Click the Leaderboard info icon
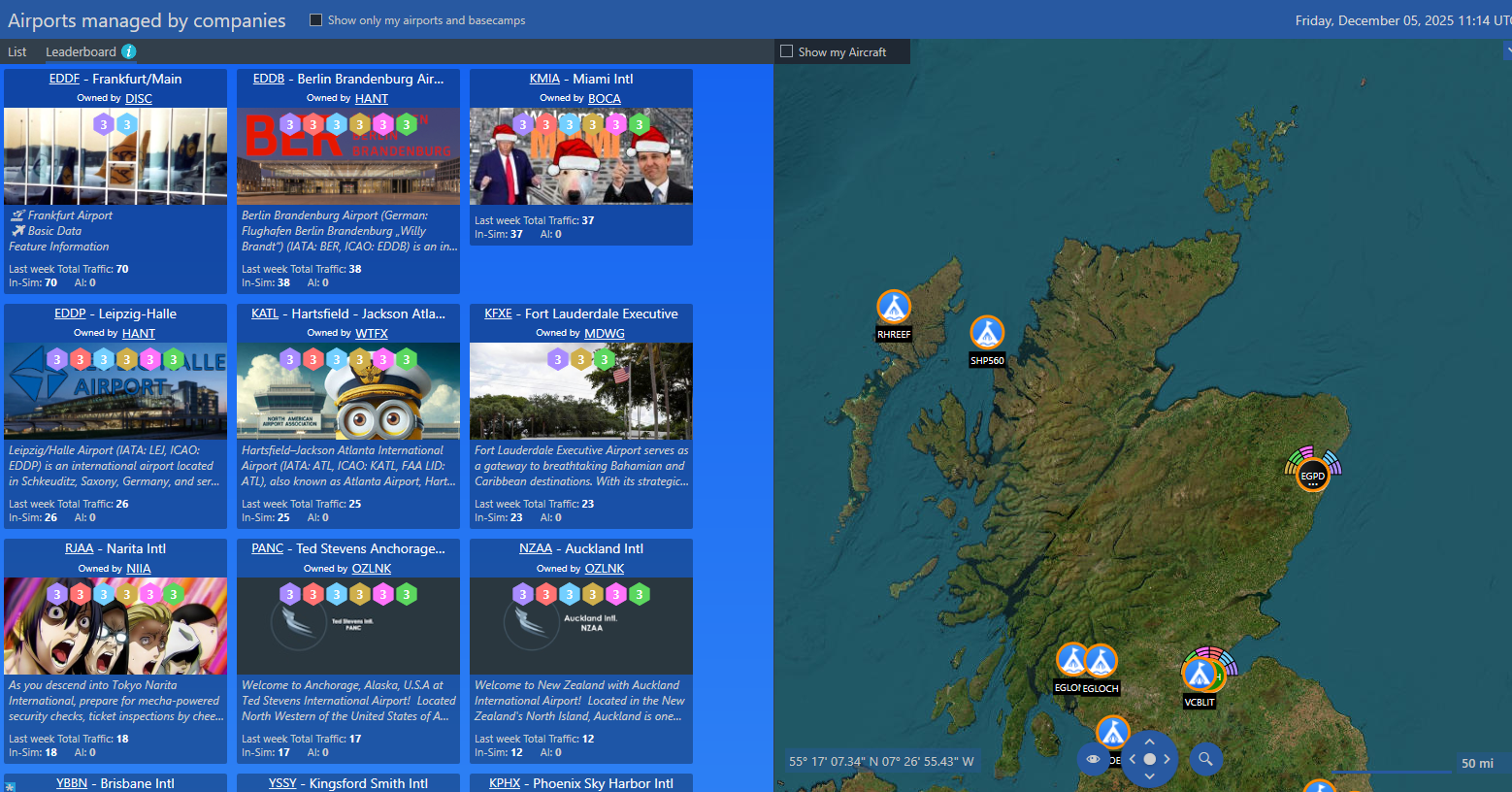This screenshot has width=1512, height=792. coord(129,51)
